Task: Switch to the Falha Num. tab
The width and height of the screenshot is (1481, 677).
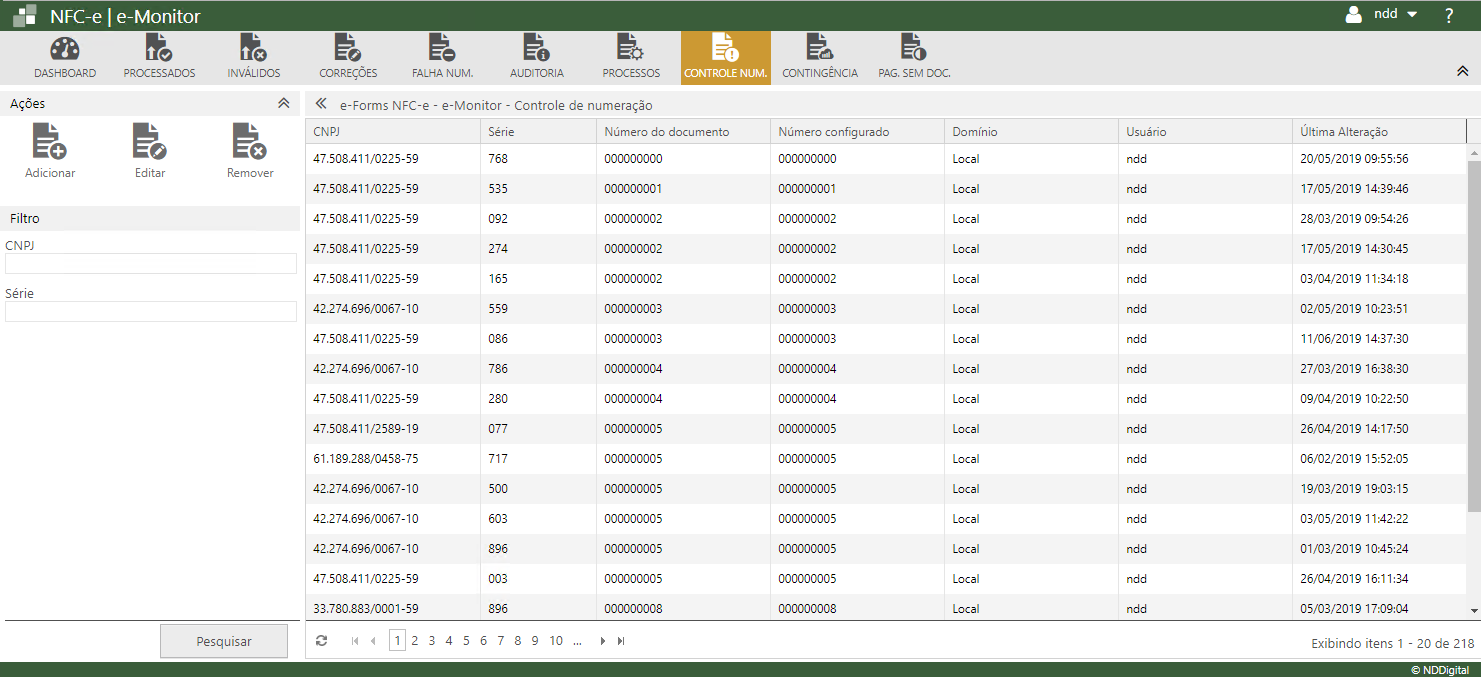Action: click(x=442, y=58)
